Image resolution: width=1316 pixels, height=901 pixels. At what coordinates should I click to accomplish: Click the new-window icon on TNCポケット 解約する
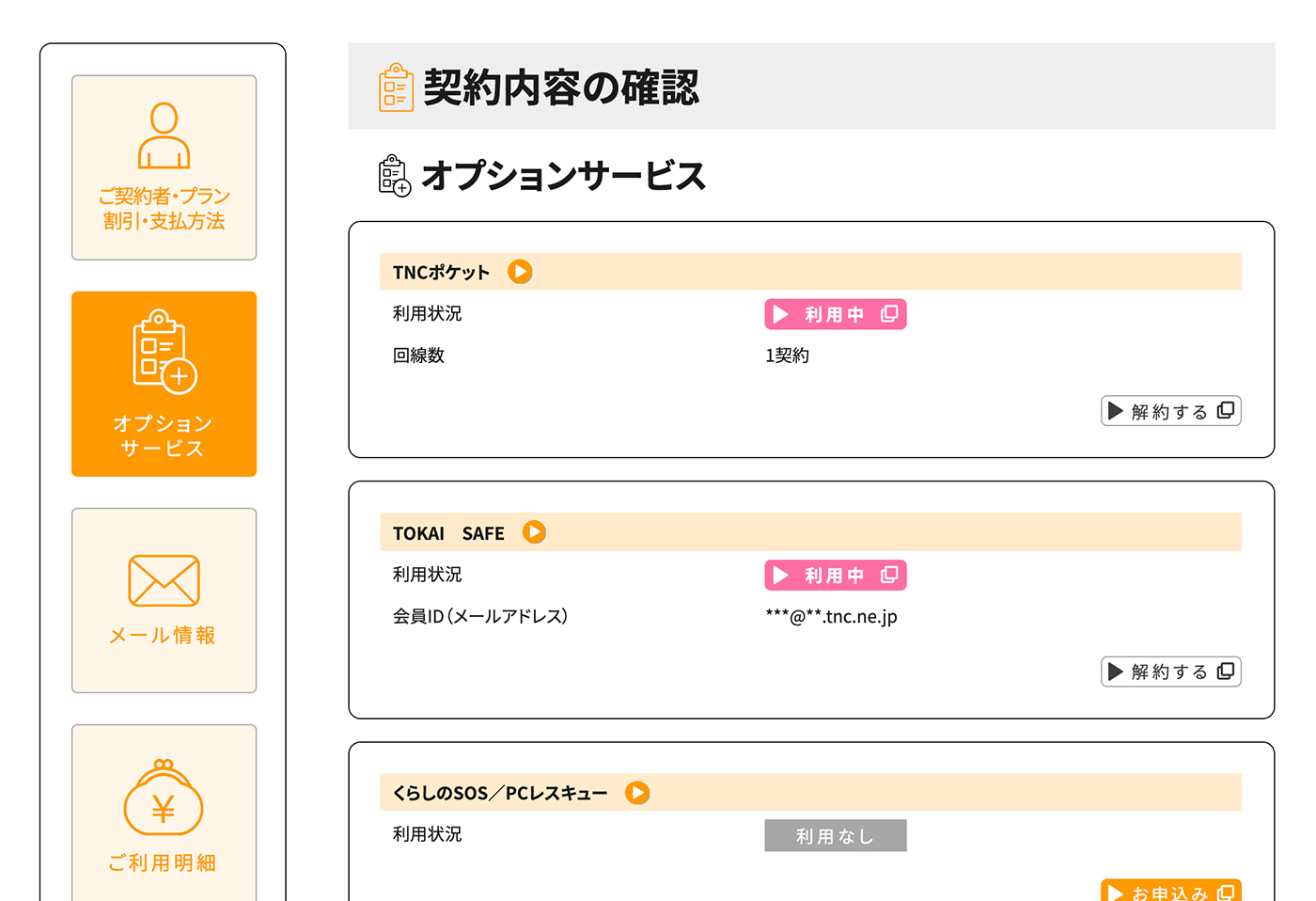(x=1225, y=411)
